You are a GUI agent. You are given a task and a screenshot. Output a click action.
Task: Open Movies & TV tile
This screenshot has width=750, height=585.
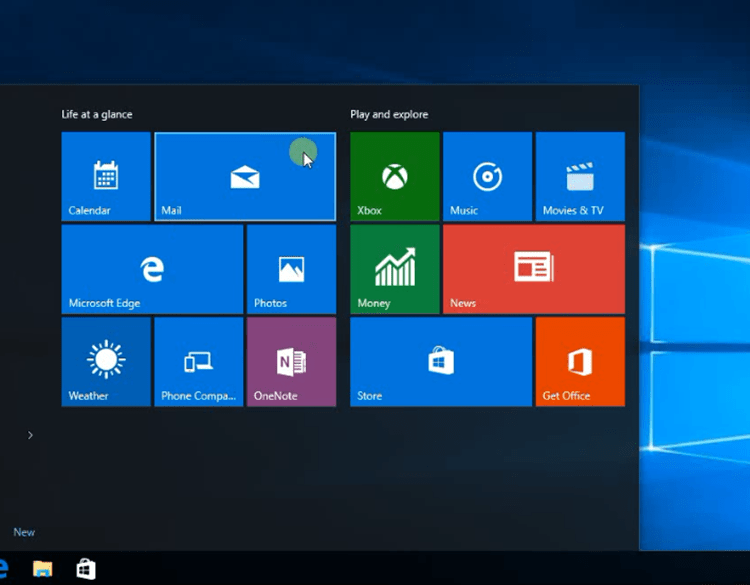point(580,177)
